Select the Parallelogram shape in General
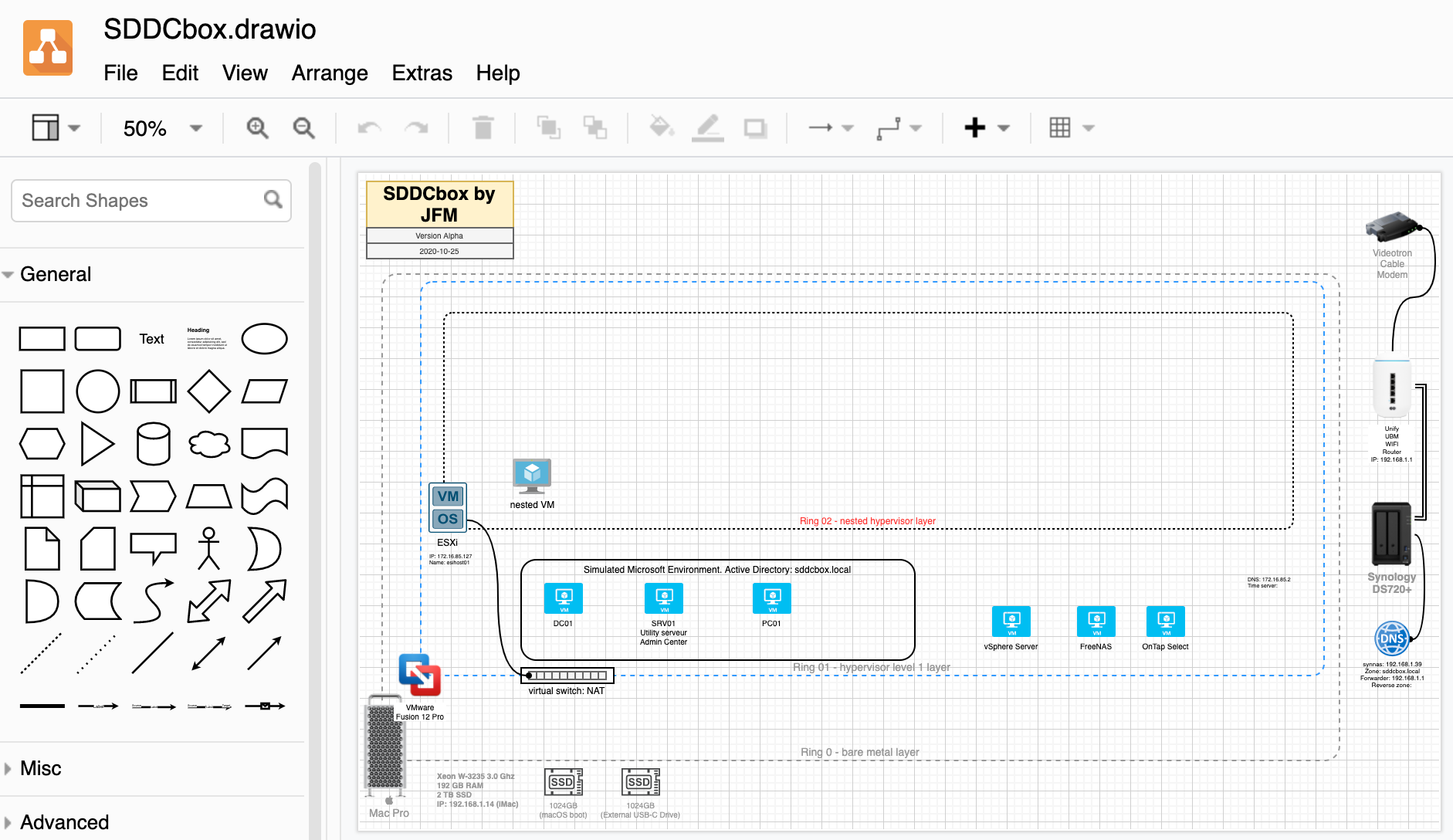 [265, 391]
